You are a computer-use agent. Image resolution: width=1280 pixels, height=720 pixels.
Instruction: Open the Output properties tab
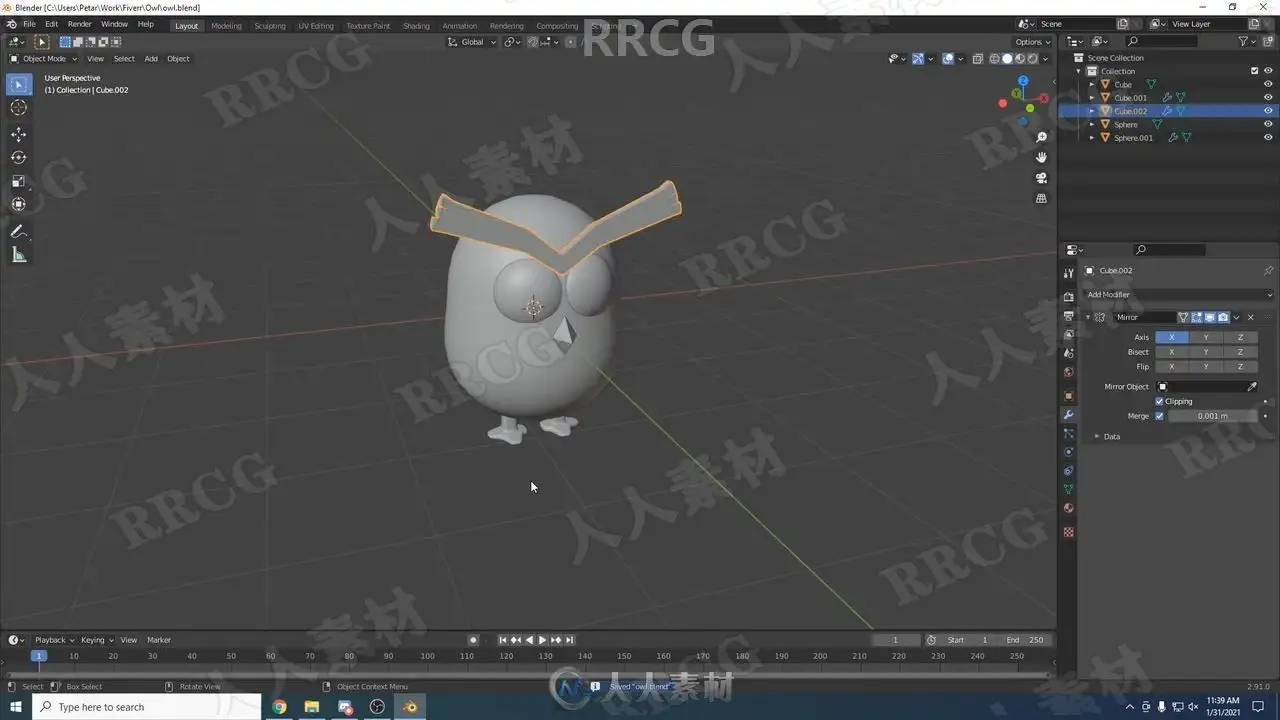(x=1068, y=316)
